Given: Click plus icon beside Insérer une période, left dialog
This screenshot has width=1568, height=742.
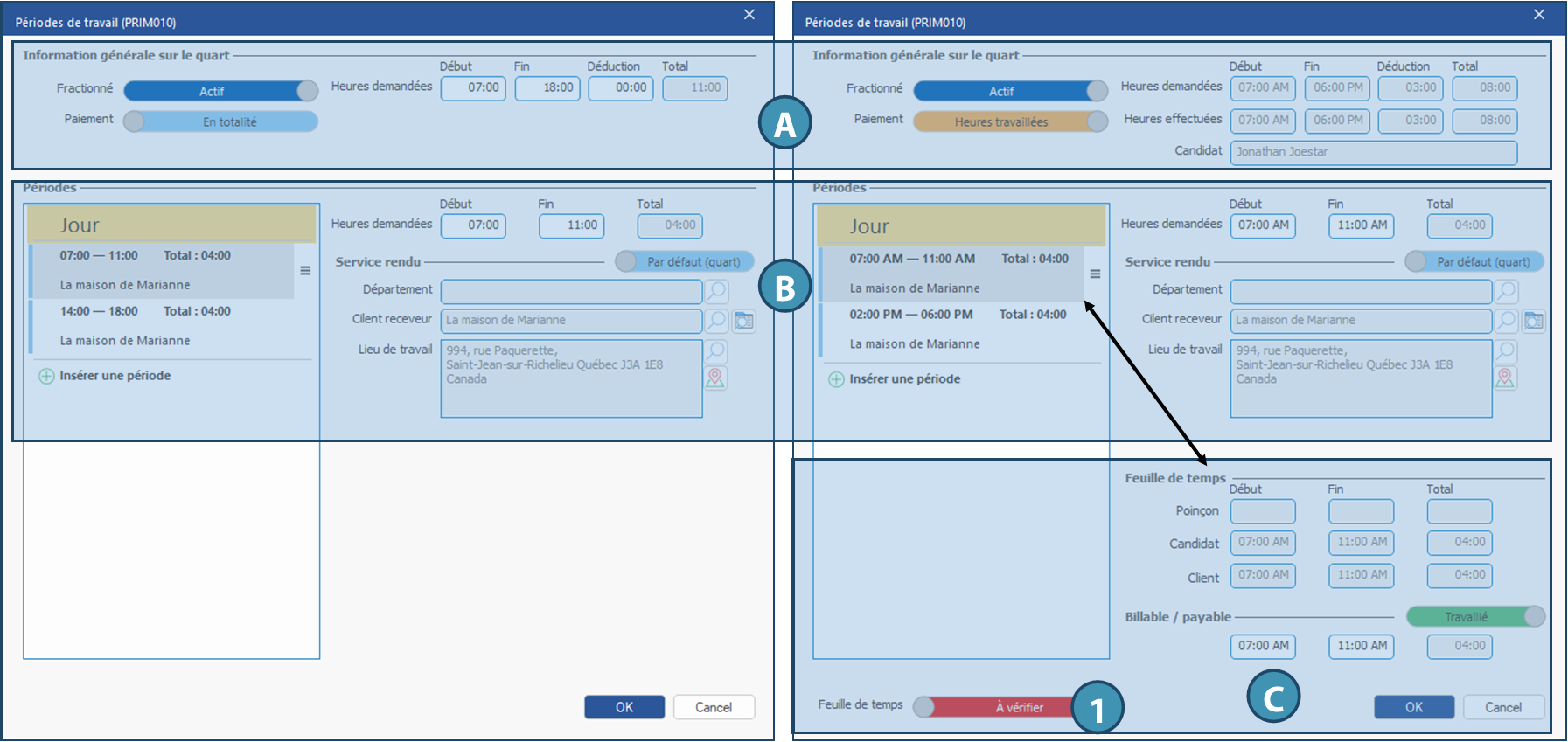Looking at the screenshot, I should point(46,376).
